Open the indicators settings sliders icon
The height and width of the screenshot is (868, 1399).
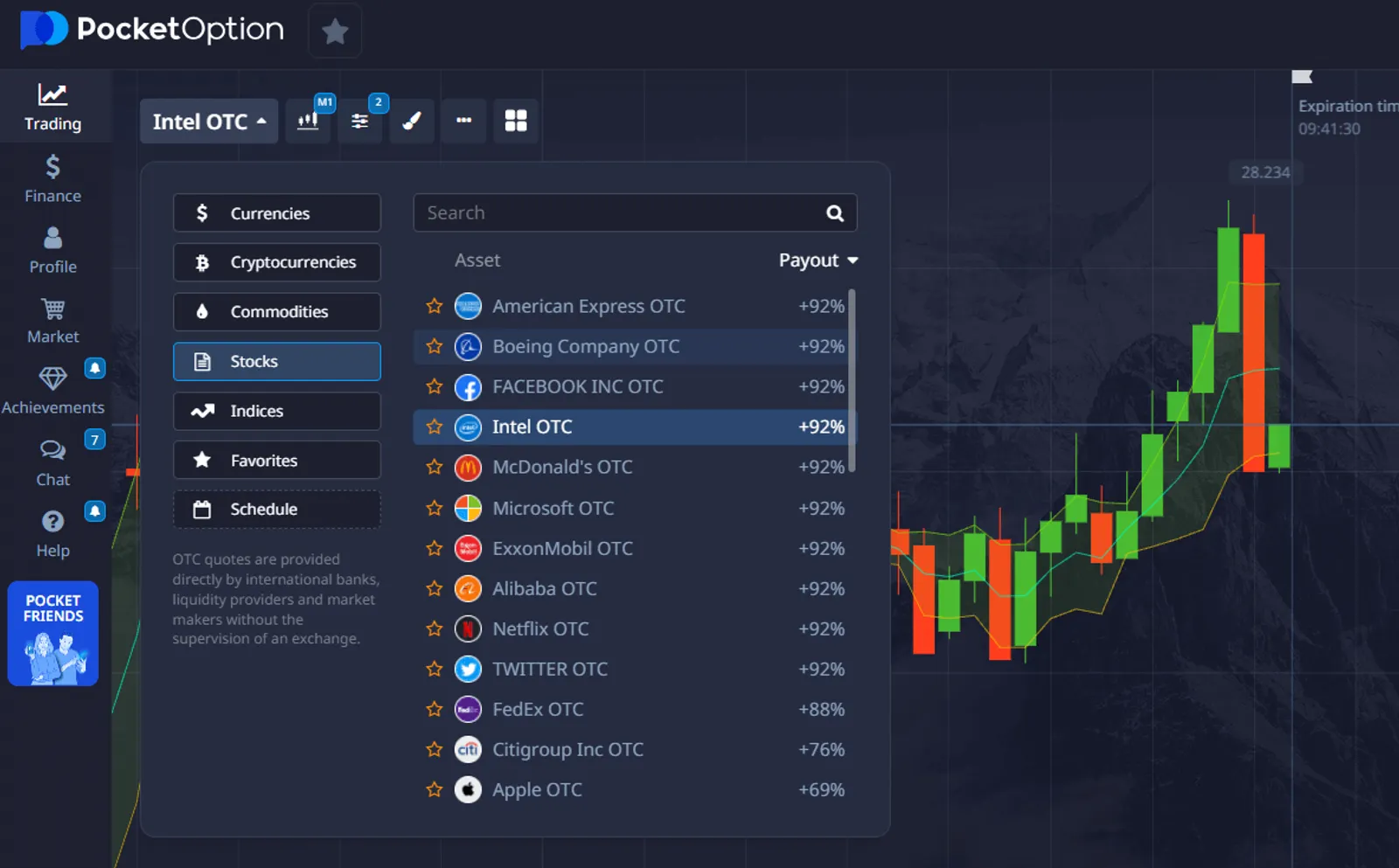click(359, 121)
